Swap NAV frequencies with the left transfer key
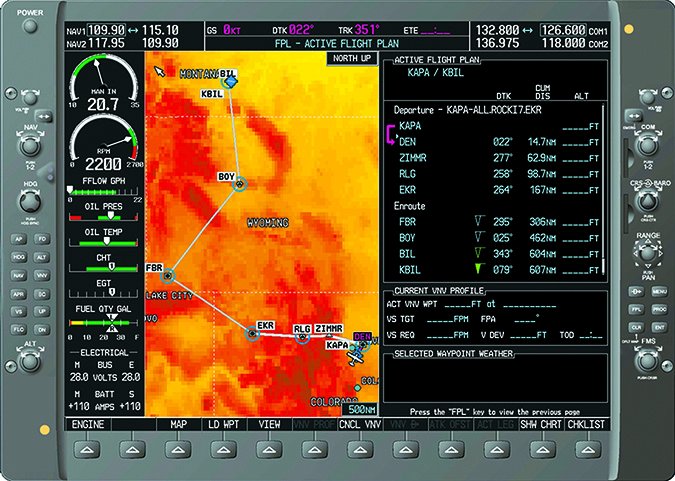Screen dimensions: 675x481 point(43,116)
